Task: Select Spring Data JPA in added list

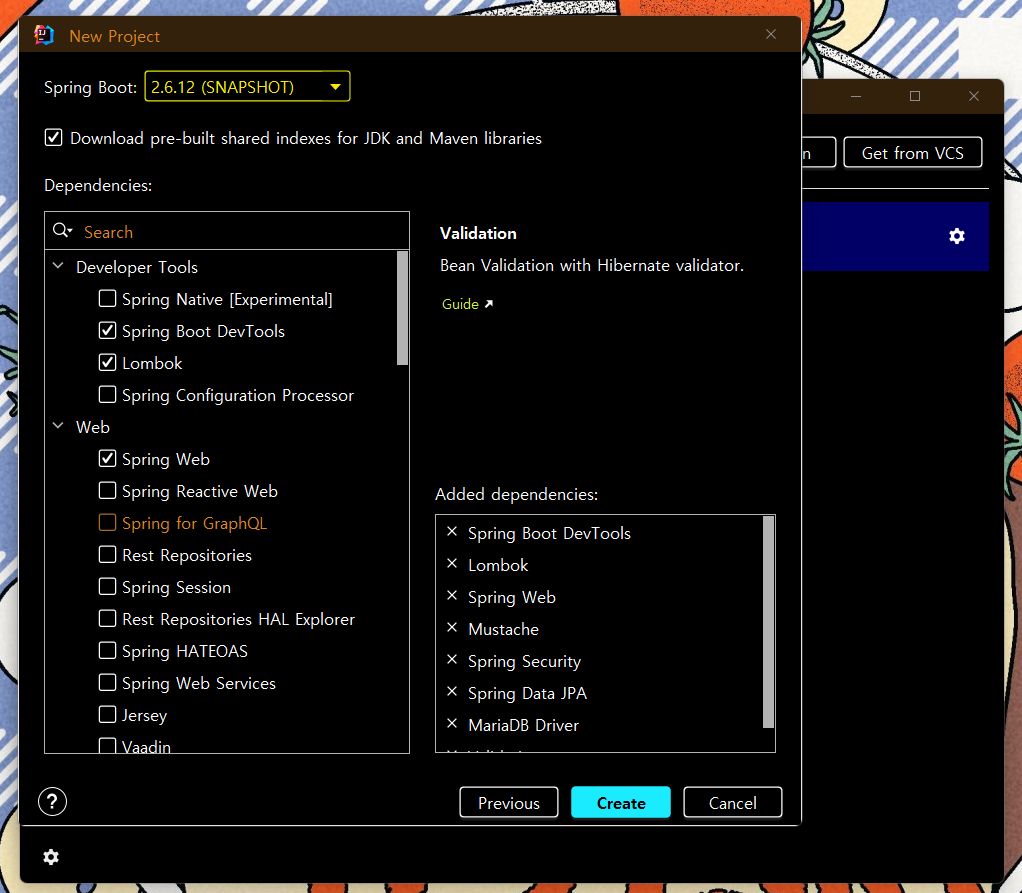Action: [x=527, y=693]
